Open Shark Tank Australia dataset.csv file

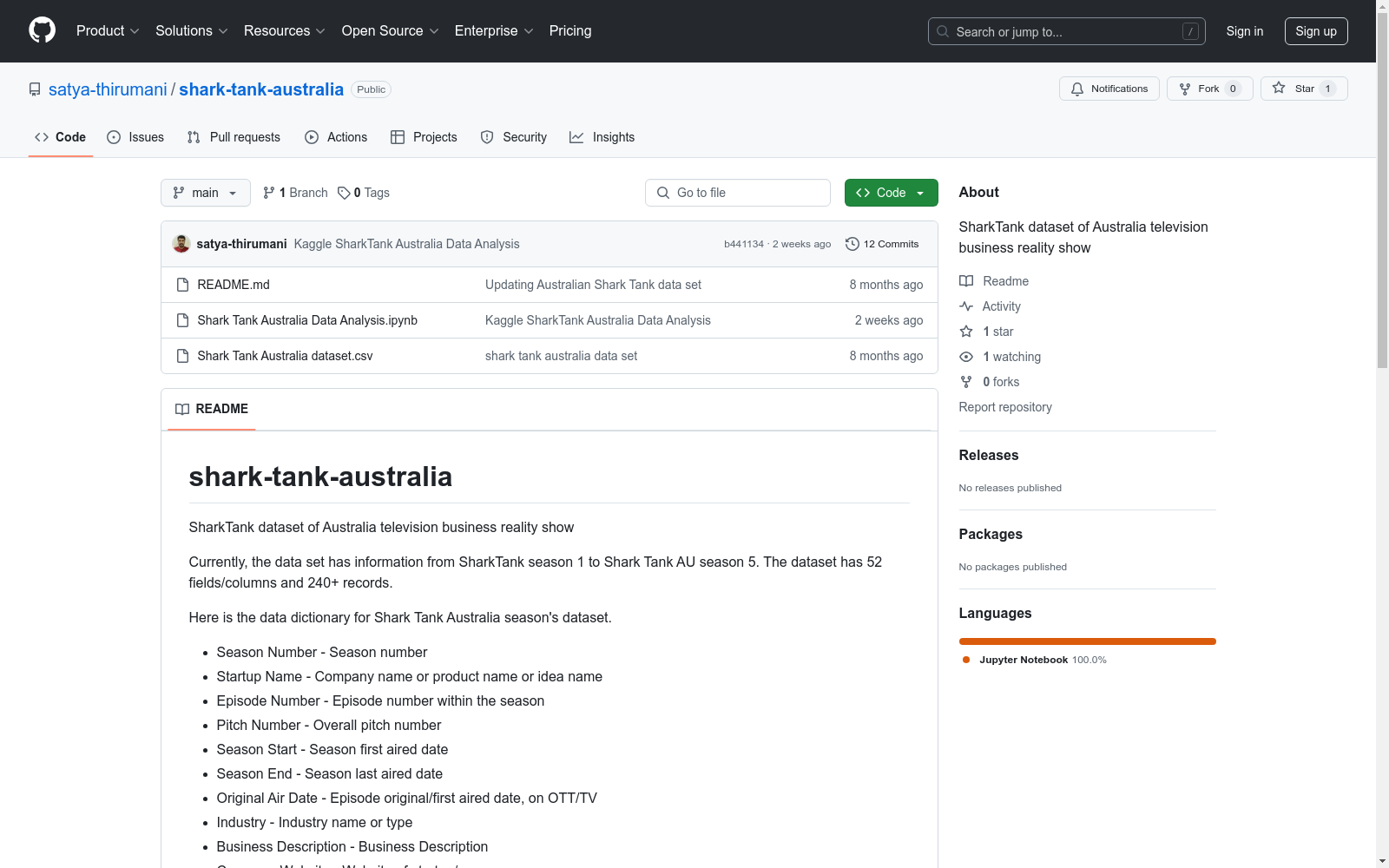285,356
